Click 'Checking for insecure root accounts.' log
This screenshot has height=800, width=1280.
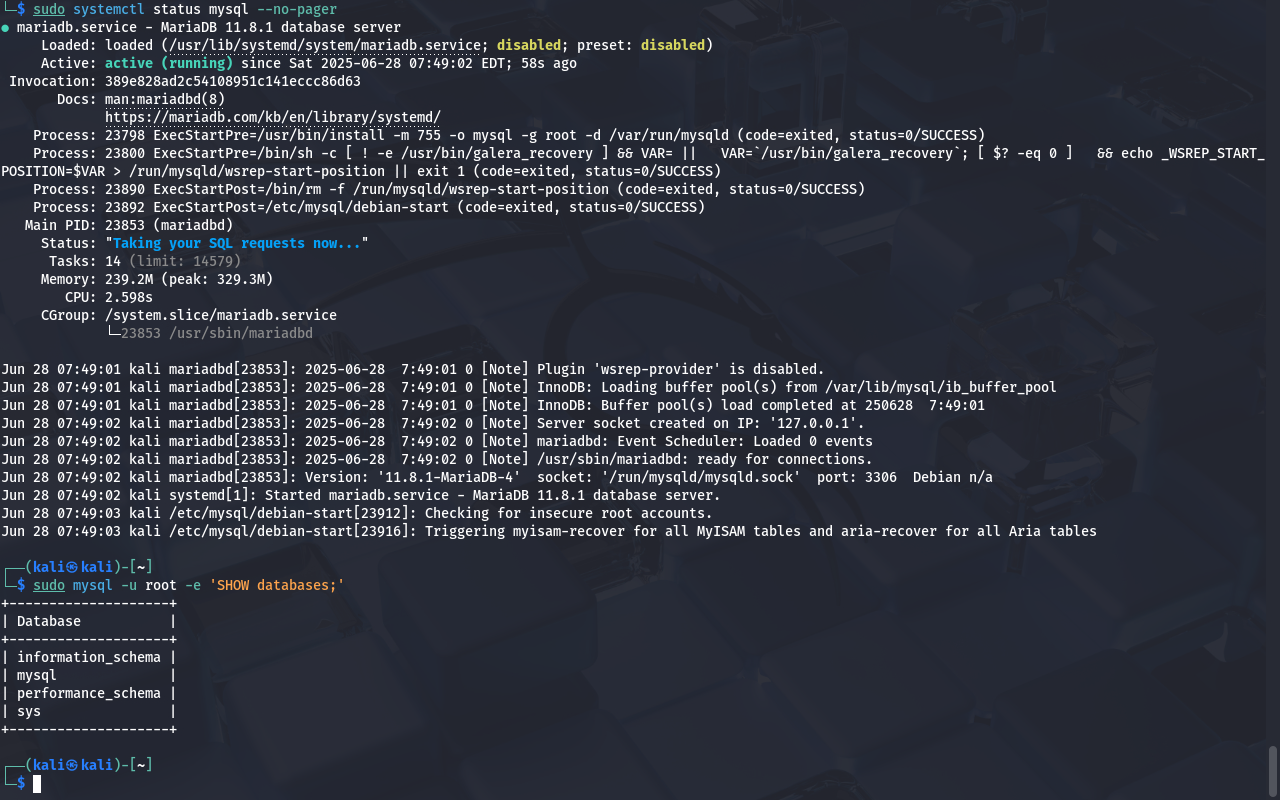(x=357, y=513)
